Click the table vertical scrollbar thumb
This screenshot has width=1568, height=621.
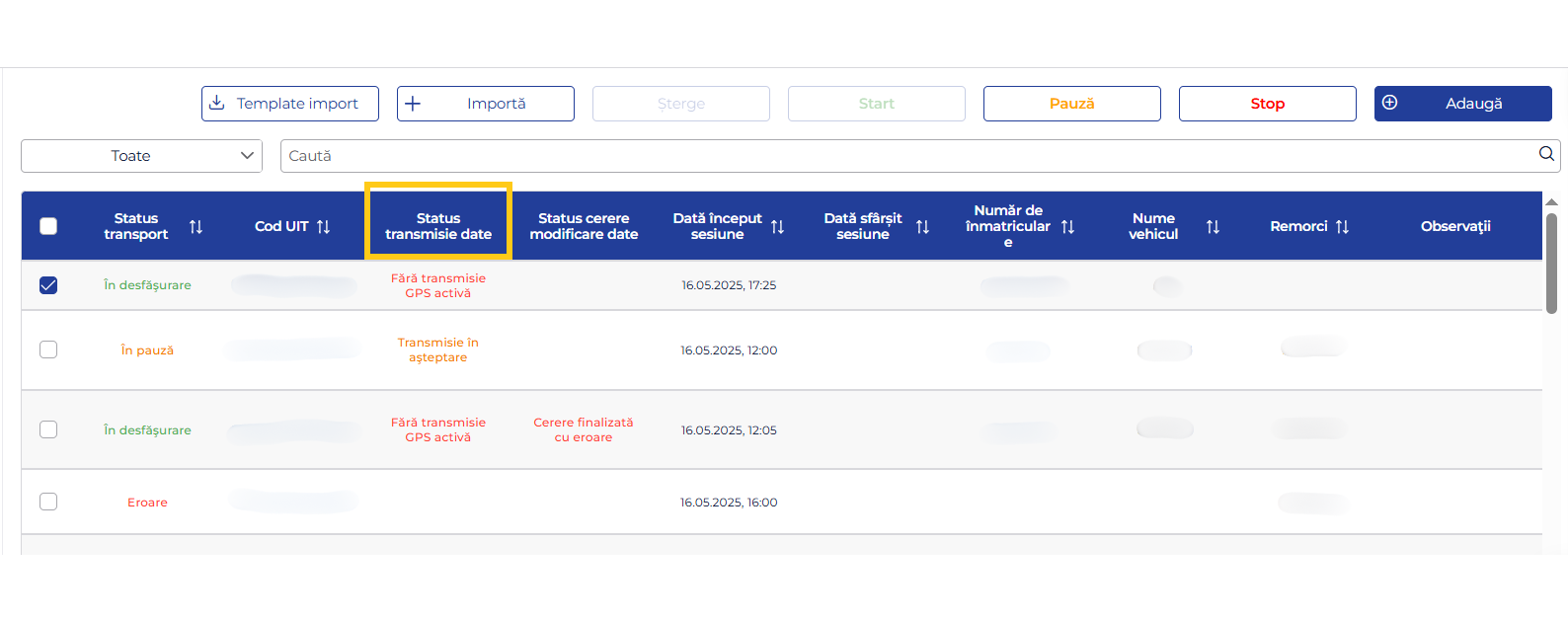click(1551, 263)
